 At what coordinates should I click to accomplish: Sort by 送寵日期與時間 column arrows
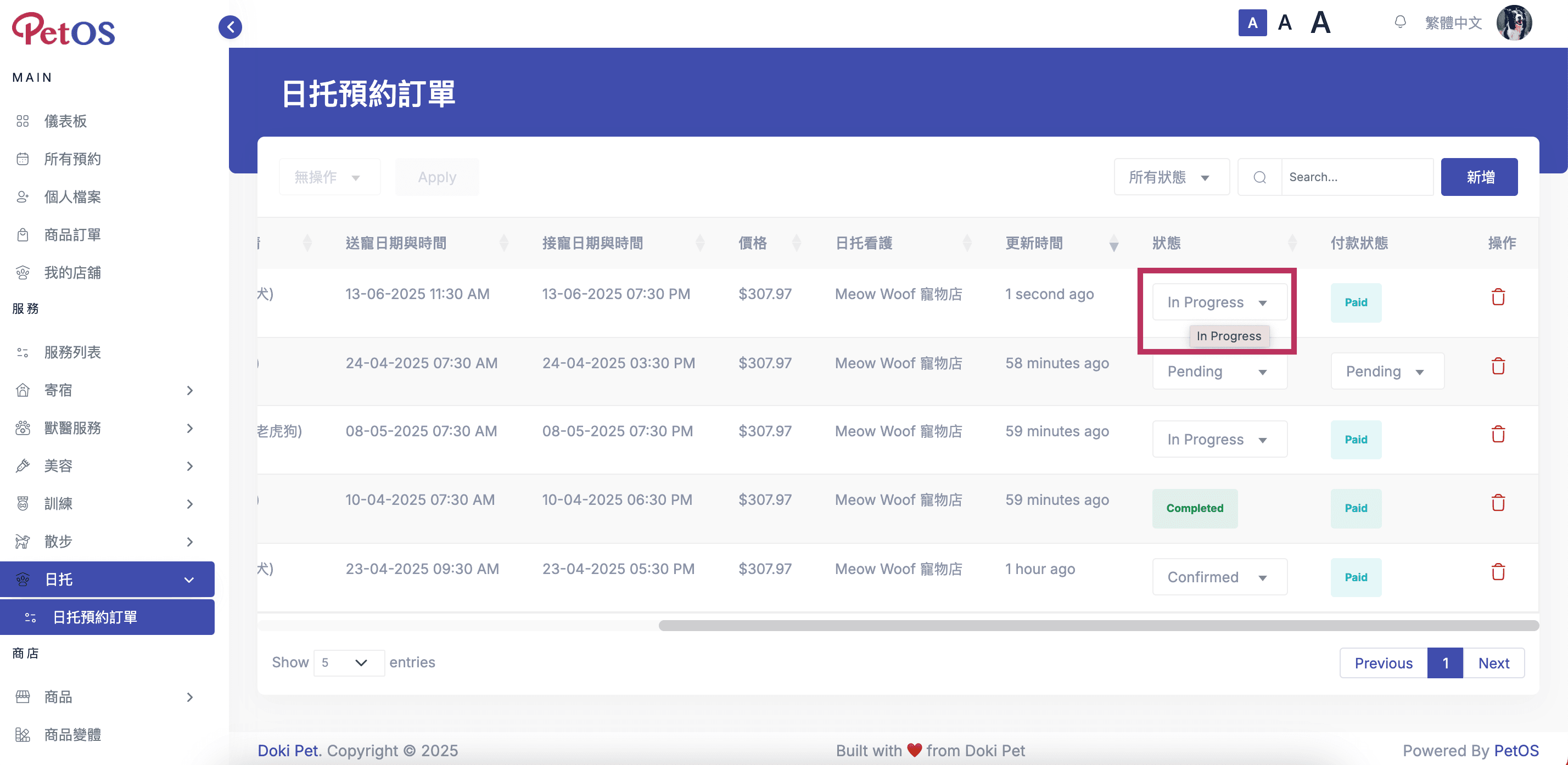[x=503, y=243]
